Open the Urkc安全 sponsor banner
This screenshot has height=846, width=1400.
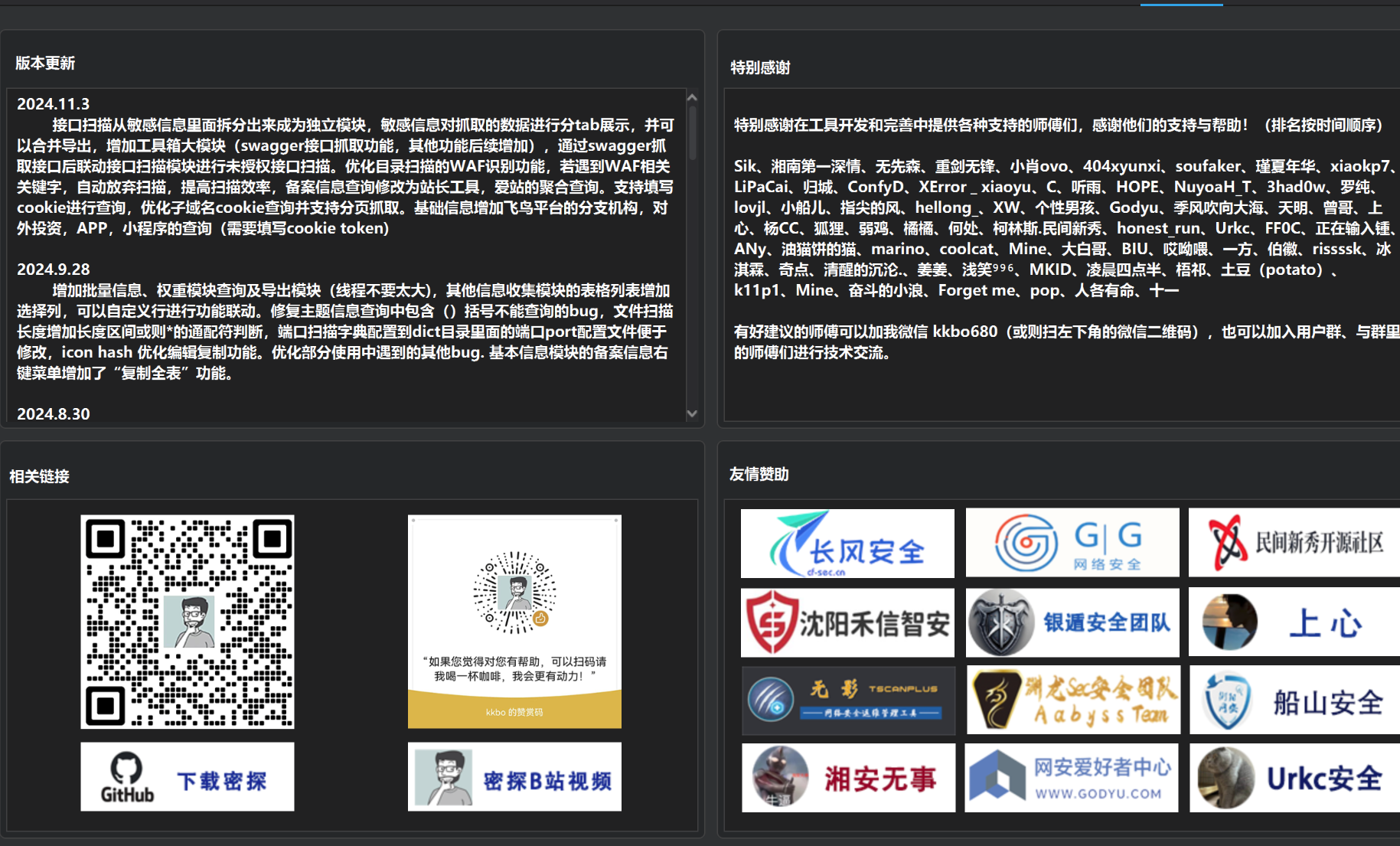coord(1294,778)
